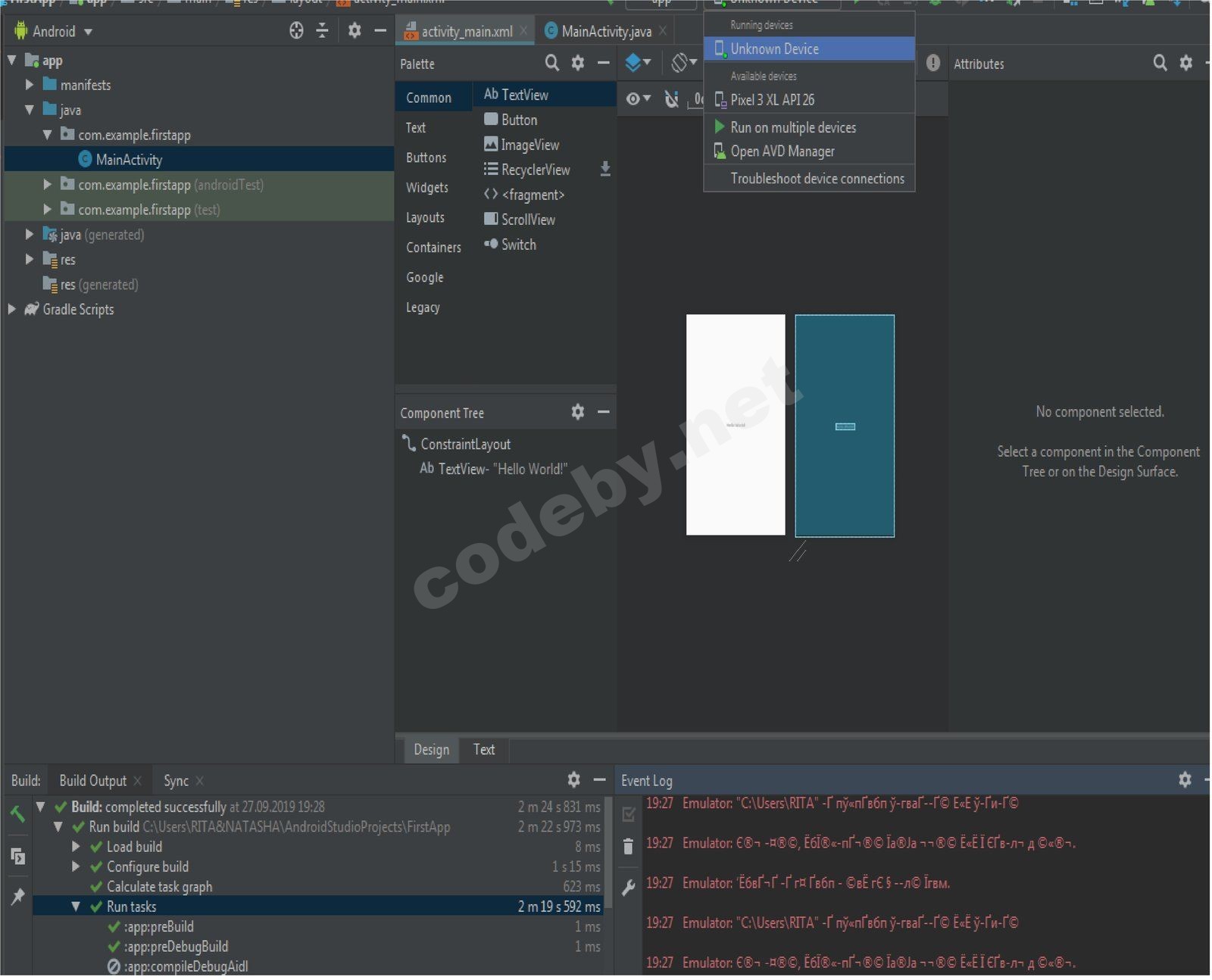Choose Open AVD Manager from the menu
1212x980 pixels.
click(x=782, y=151)
